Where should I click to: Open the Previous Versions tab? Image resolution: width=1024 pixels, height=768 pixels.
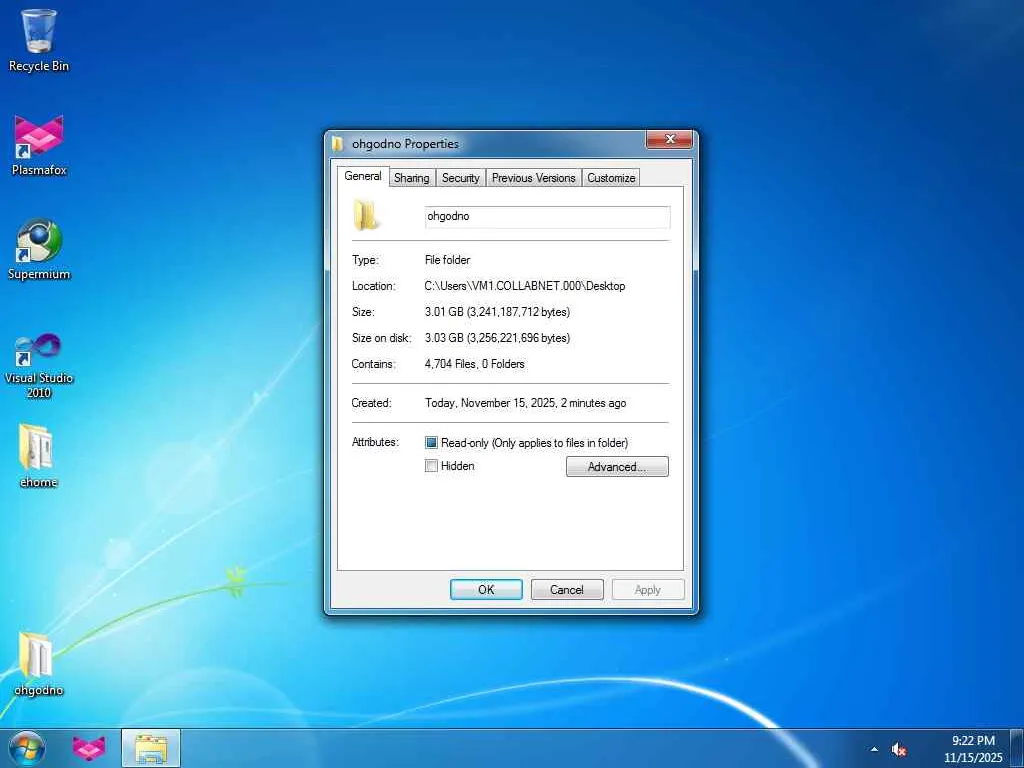pyautogui.click(x=534, y=178)
